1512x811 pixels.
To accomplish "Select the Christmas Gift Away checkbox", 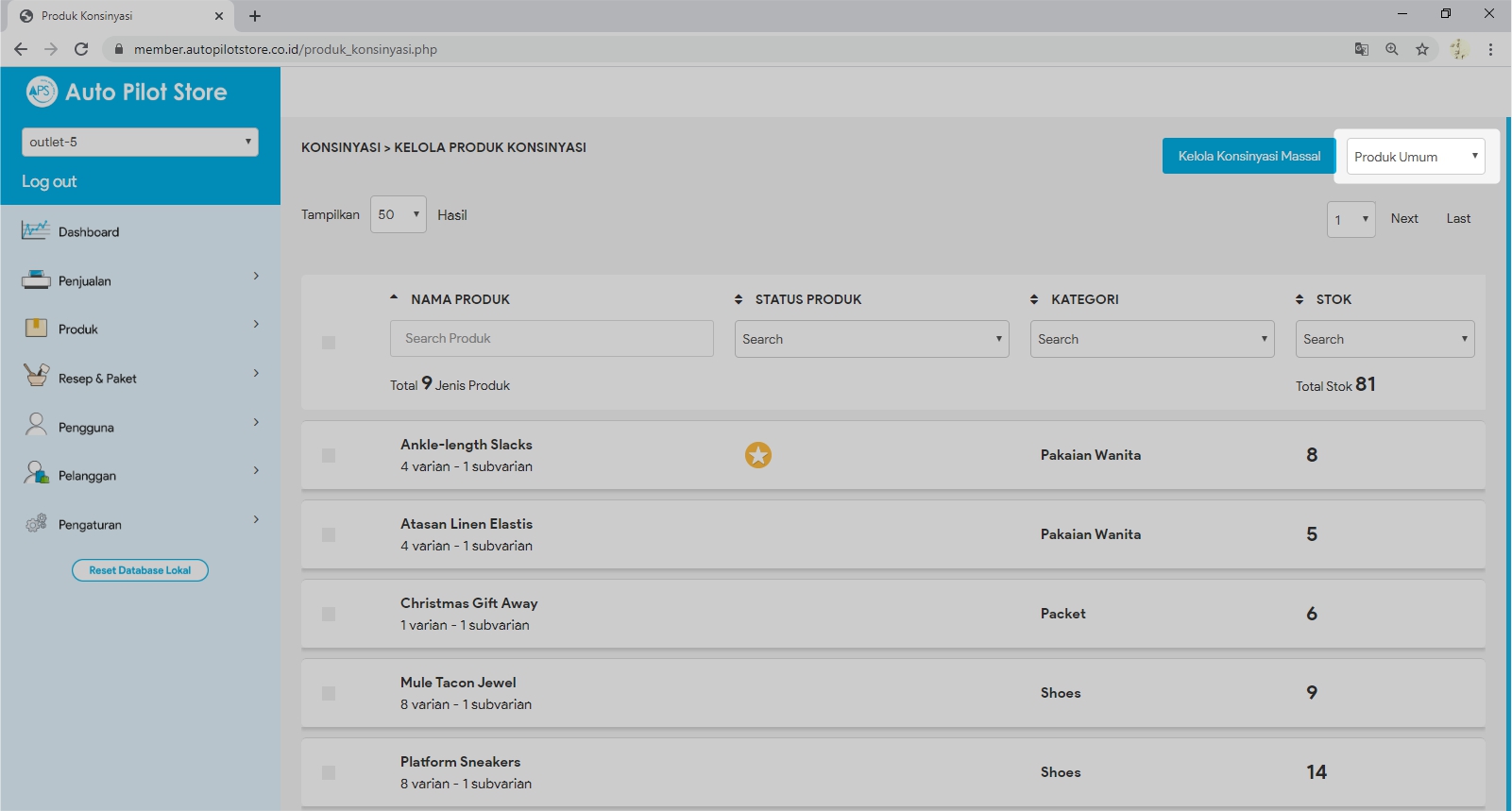I will coord(329,614).
